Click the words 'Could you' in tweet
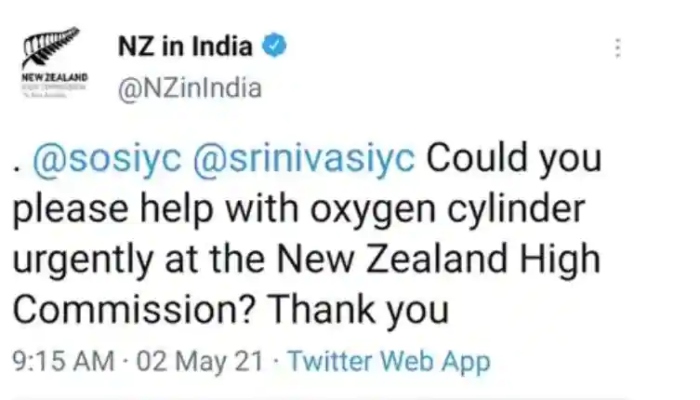700x400 pixels. 514,158
